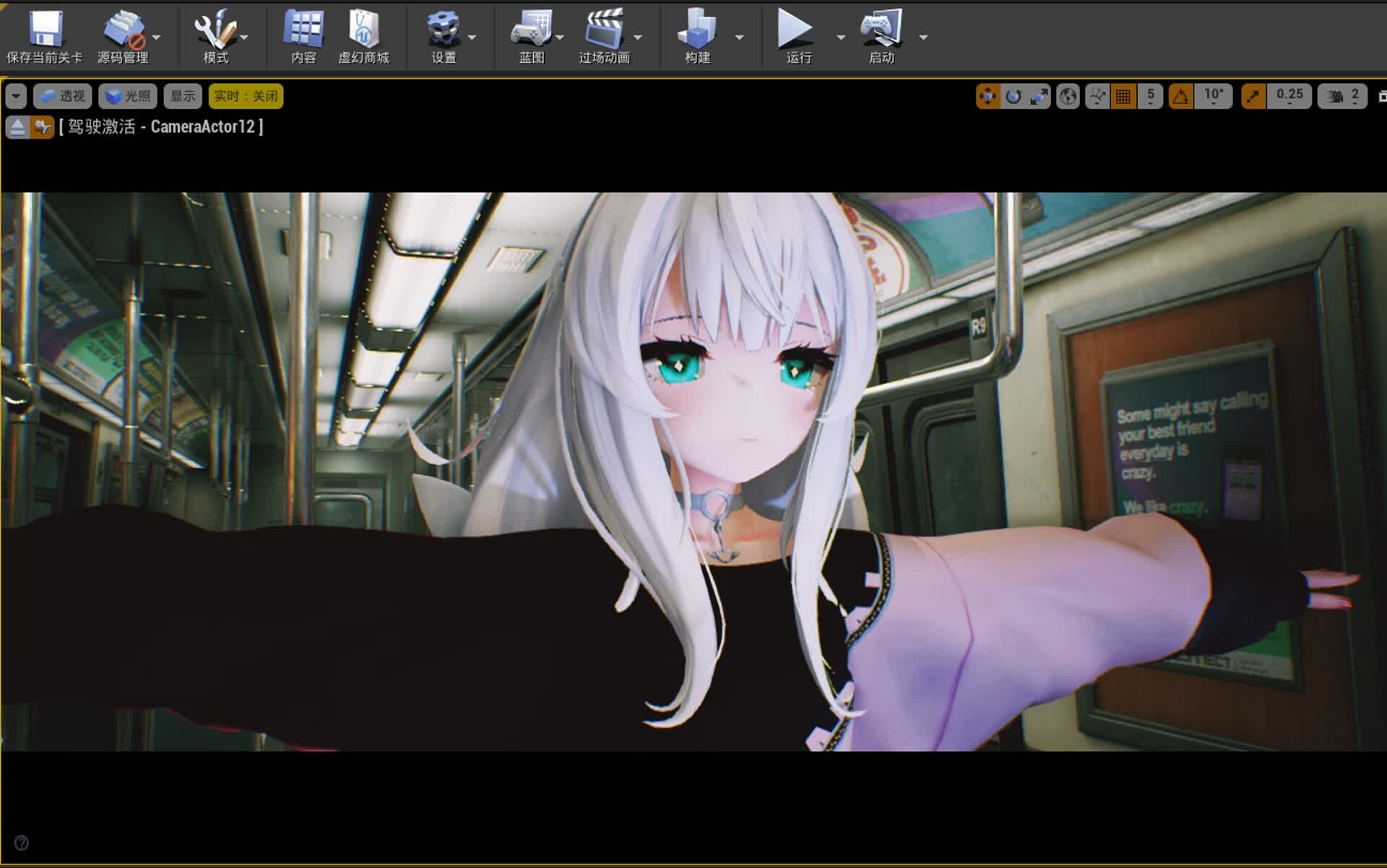Screen dimensions: 1387x868
Task: Toggle rotation angle snapping
Action: [1180, 96]
